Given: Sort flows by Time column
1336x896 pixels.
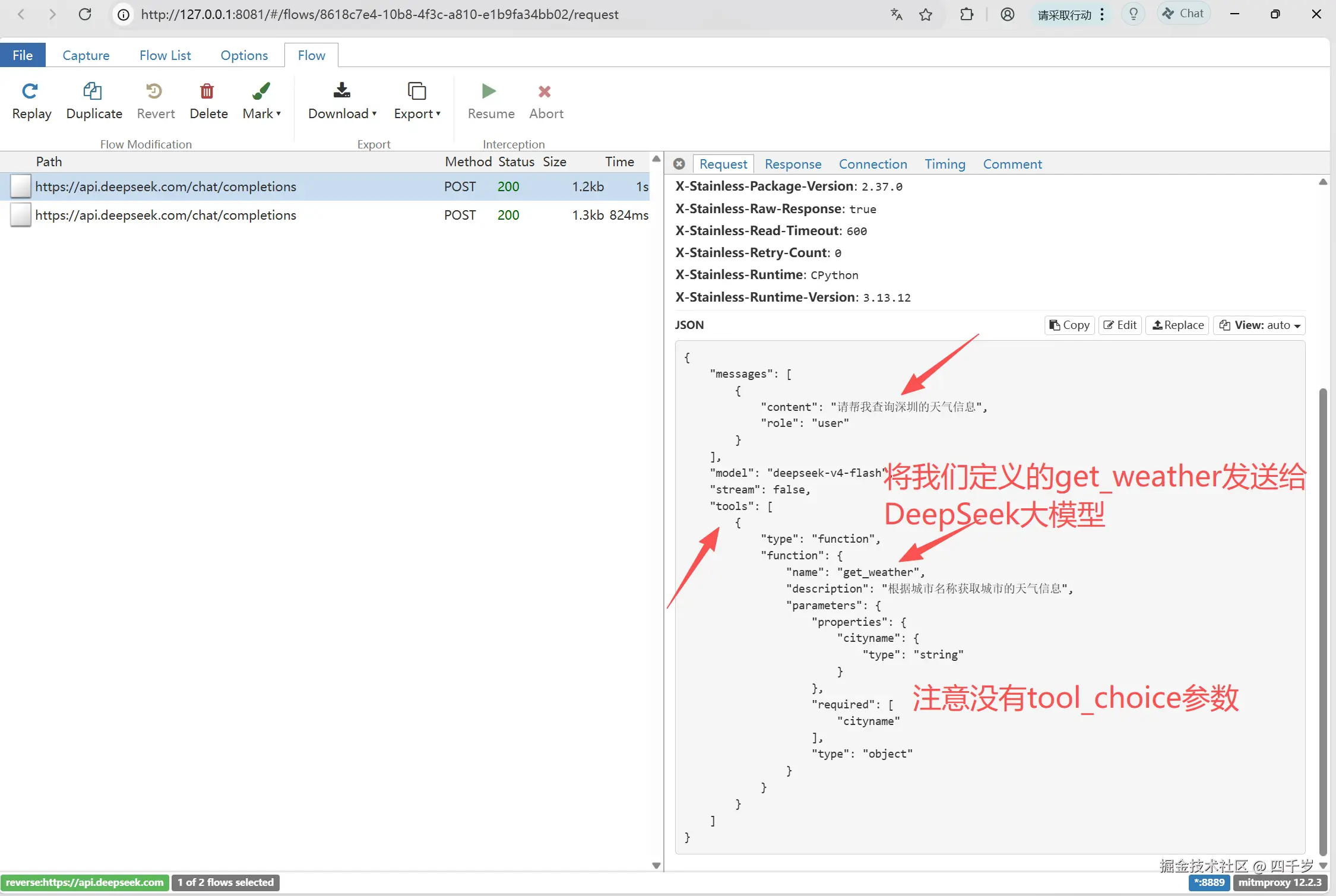Looking at the screenshot, I should coord(619,162).
